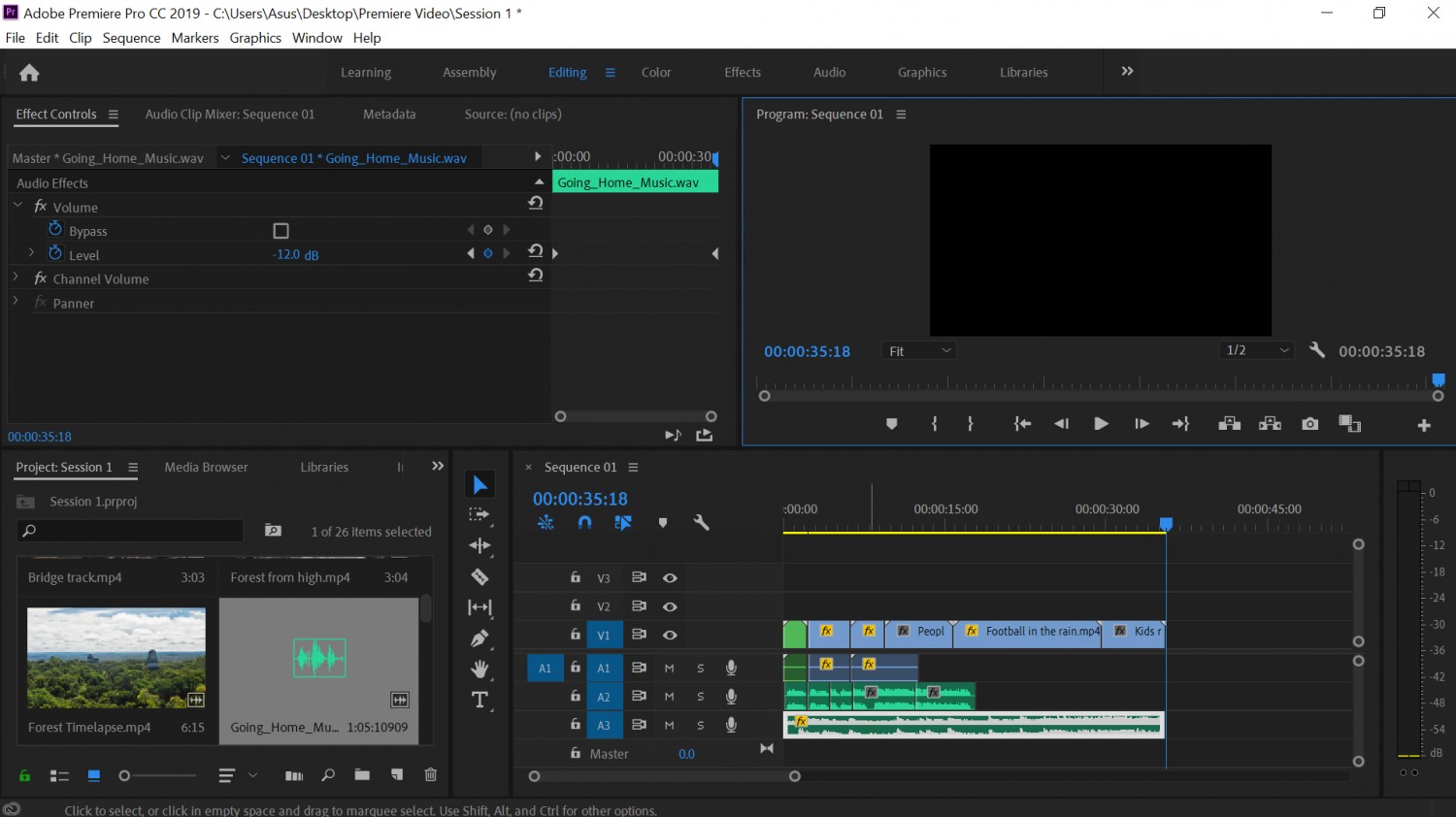Toggle V3 track output eye
Image resolution: width=1456 pixels, height=817 pixels.
click(x=670, y=577)
